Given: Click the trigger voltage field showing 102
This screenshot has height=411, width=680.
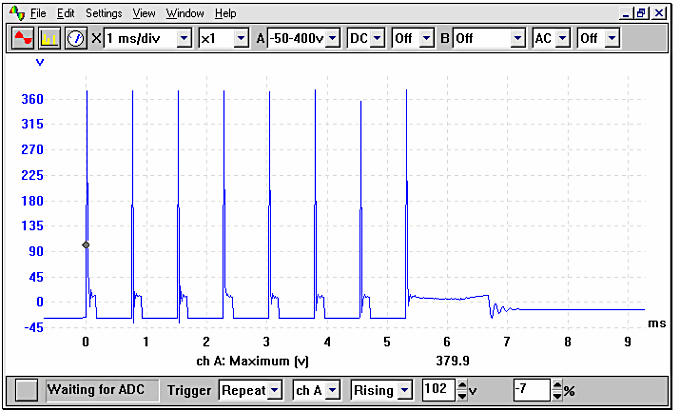Looking at the screenshot, I should tap(437, 390).
